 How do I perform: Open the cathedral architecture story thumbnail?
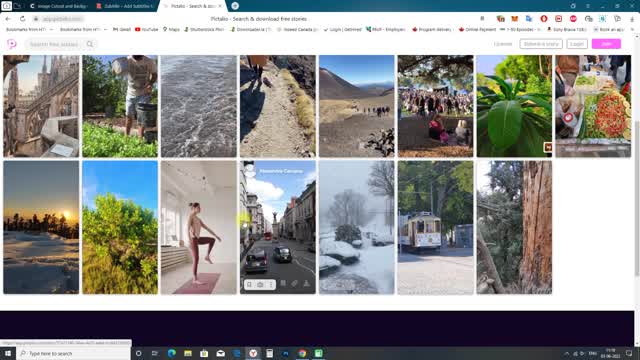tap(41, 106)
